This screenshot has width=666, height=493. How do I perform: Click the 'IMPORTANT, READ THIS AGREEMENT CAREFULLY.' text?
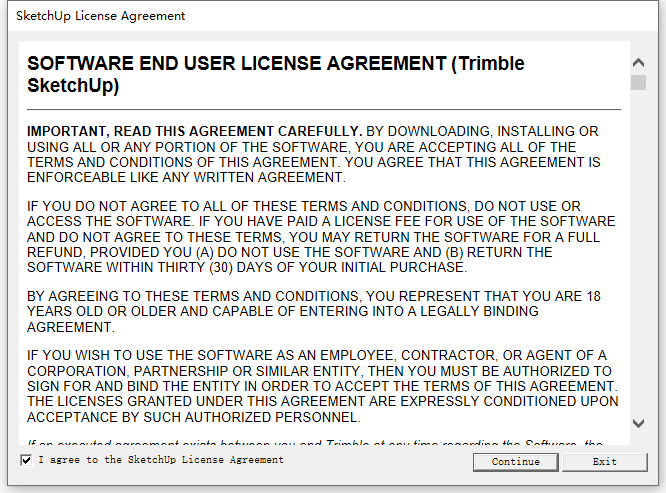pos(195,131)
